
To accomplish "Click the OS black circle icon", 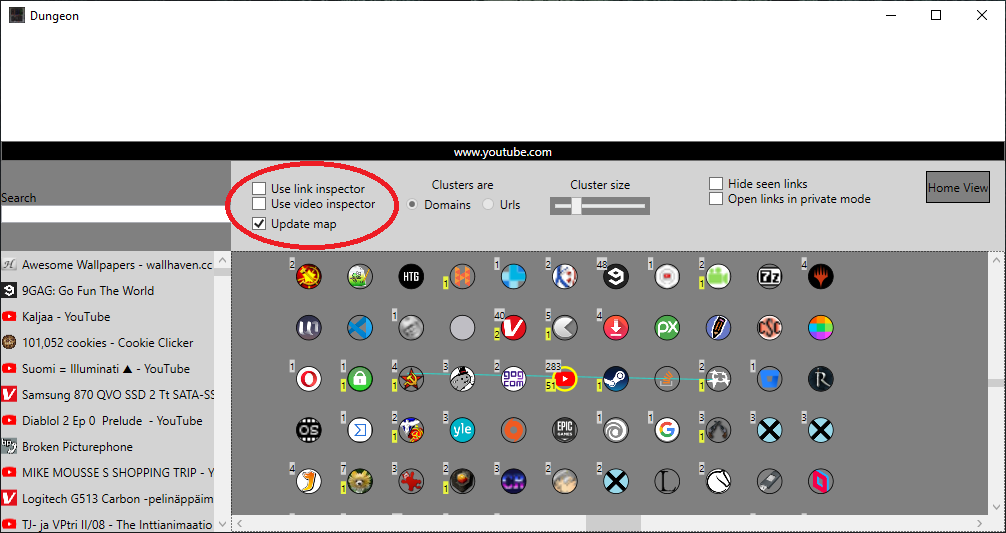I will coord(309,430).
